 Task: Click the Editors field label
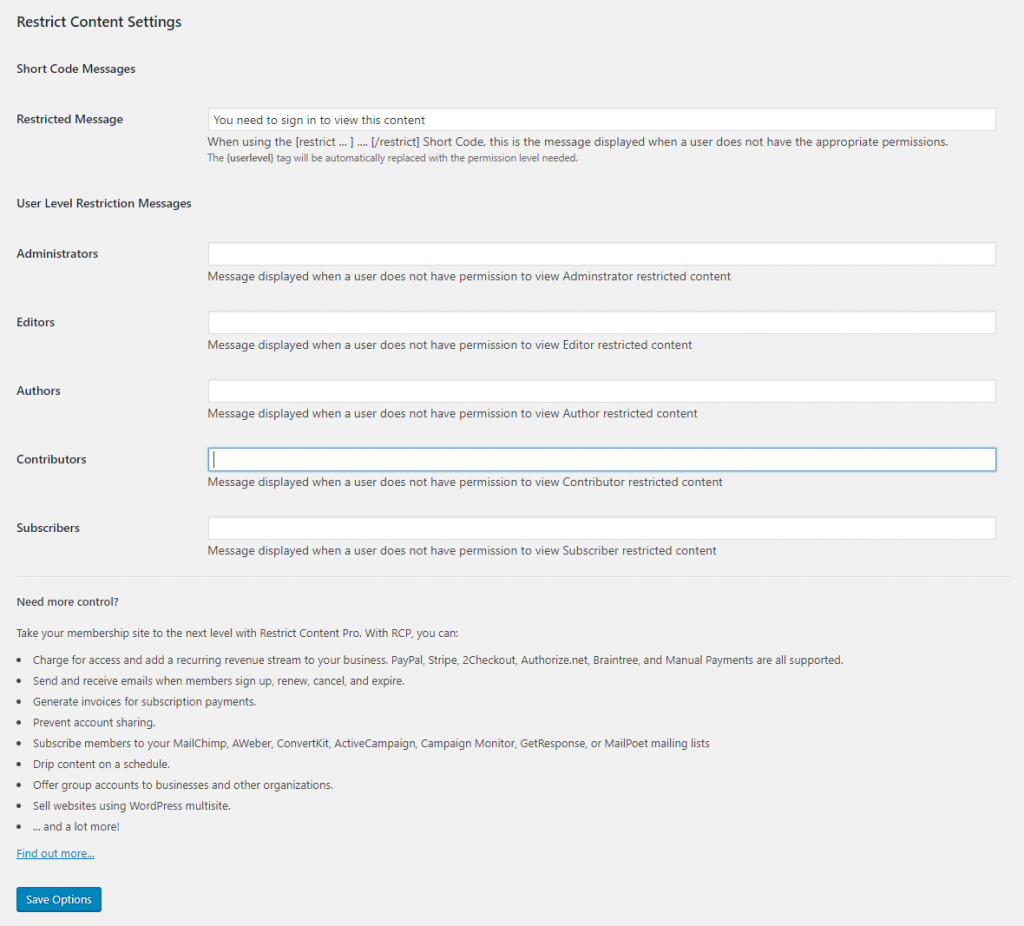click(x=35, y=321)
